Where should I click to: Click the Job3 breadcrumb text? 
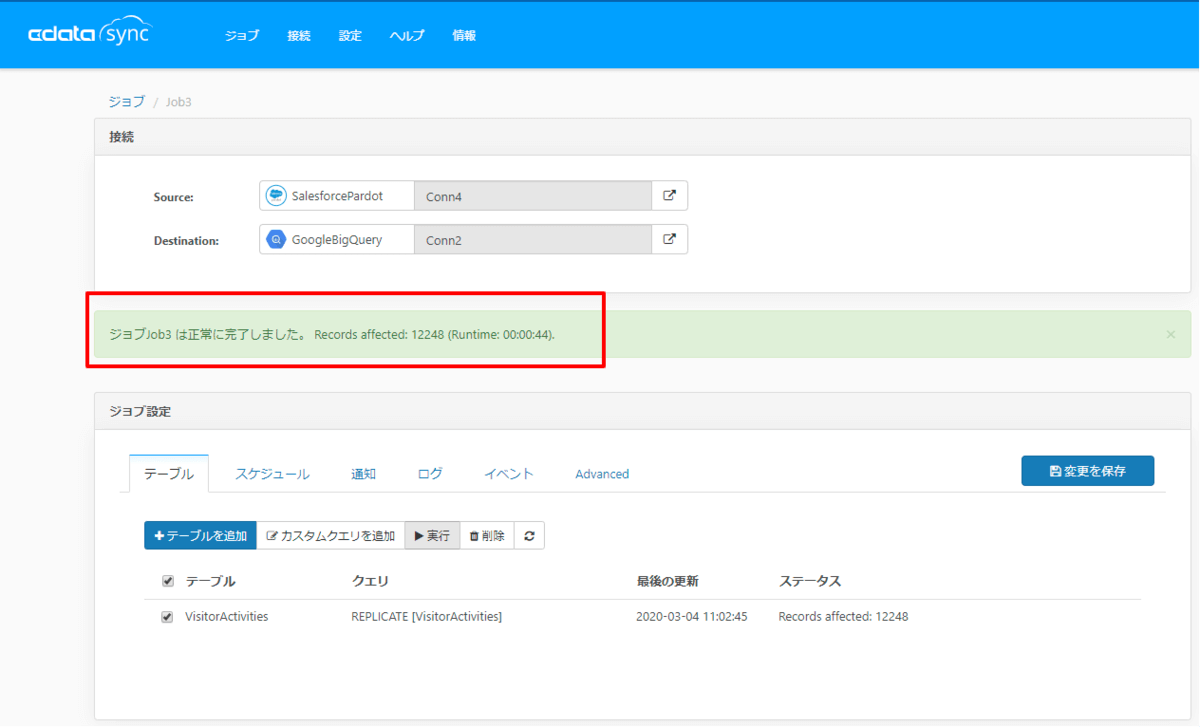[178, 102]
